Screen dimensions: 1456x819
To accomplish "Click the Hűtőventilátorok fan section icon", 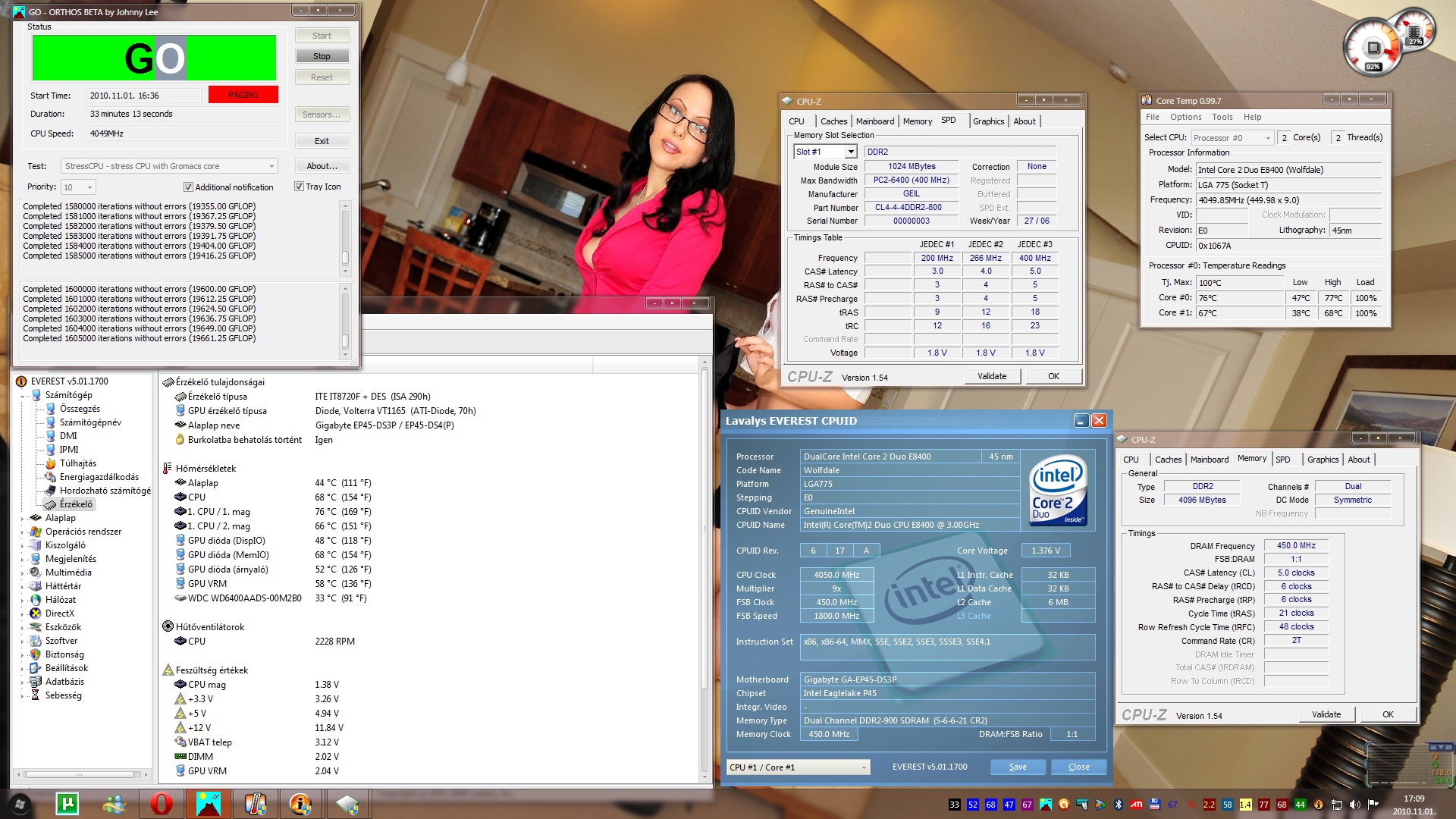I will pos(168,626).
